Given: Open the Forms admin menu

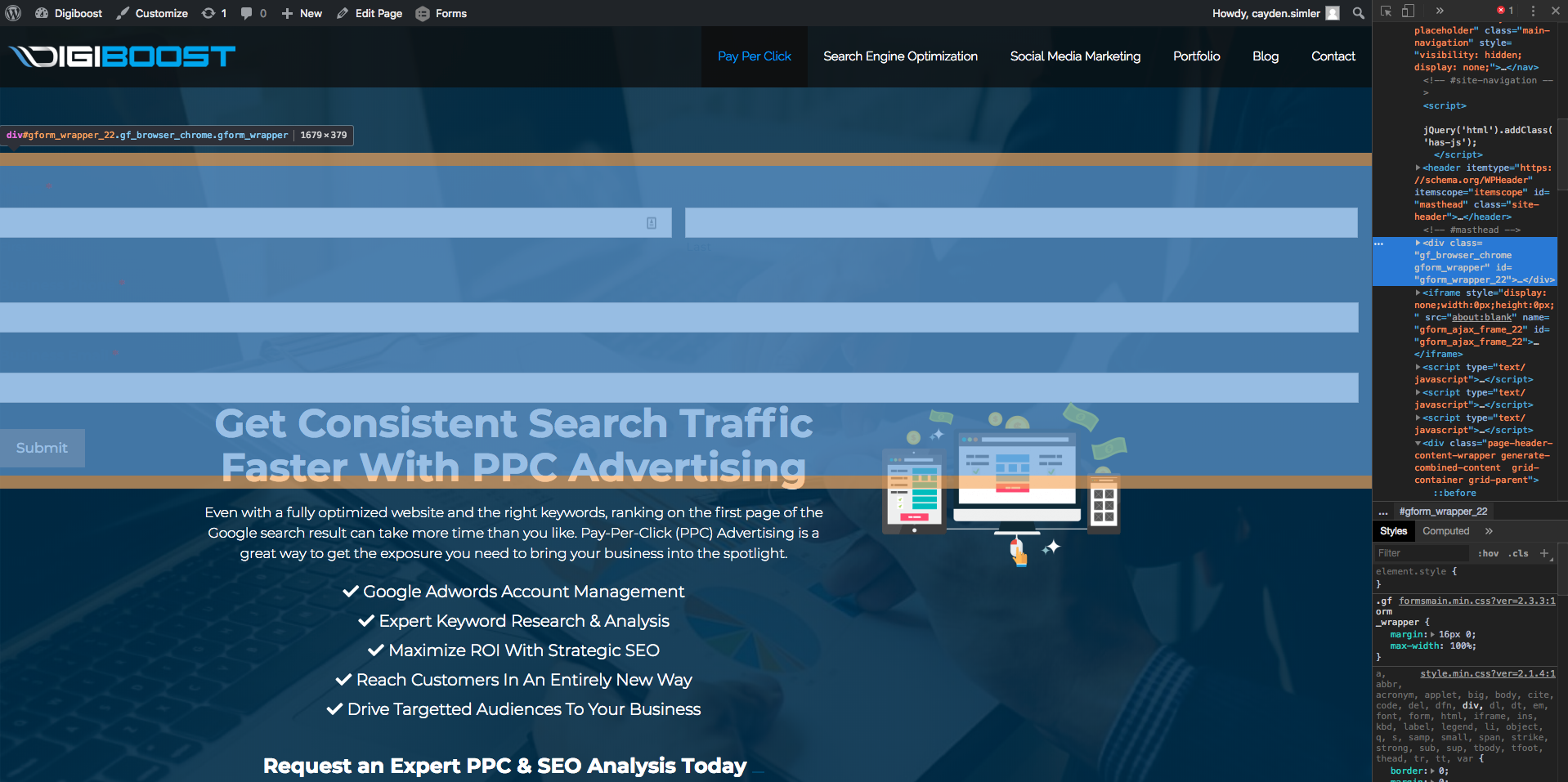Looking at the screenshot, I should [x=441, y=13].
